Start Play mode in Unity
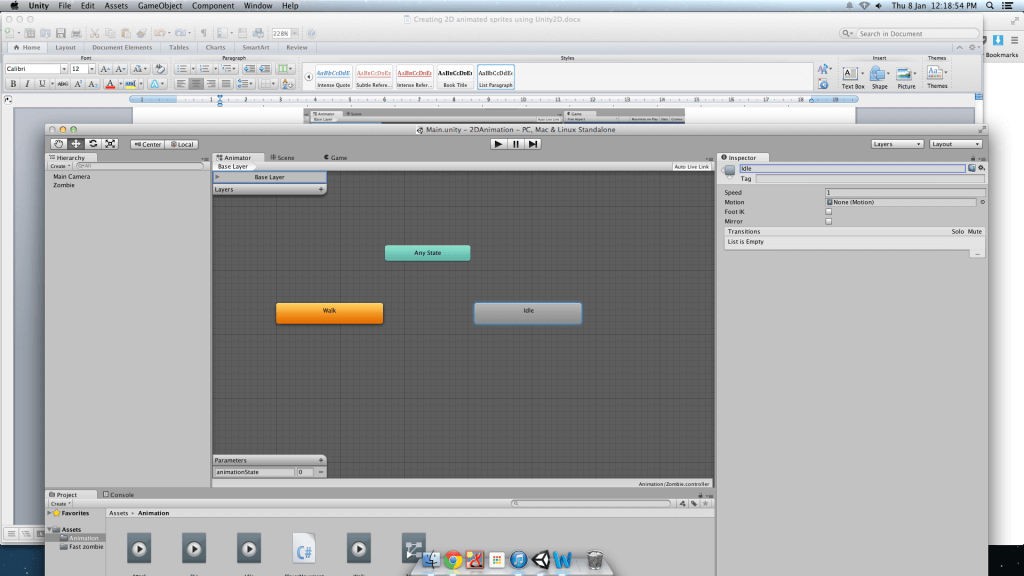The width and height of the screenshot is (1024, 576). pos(498,144)
